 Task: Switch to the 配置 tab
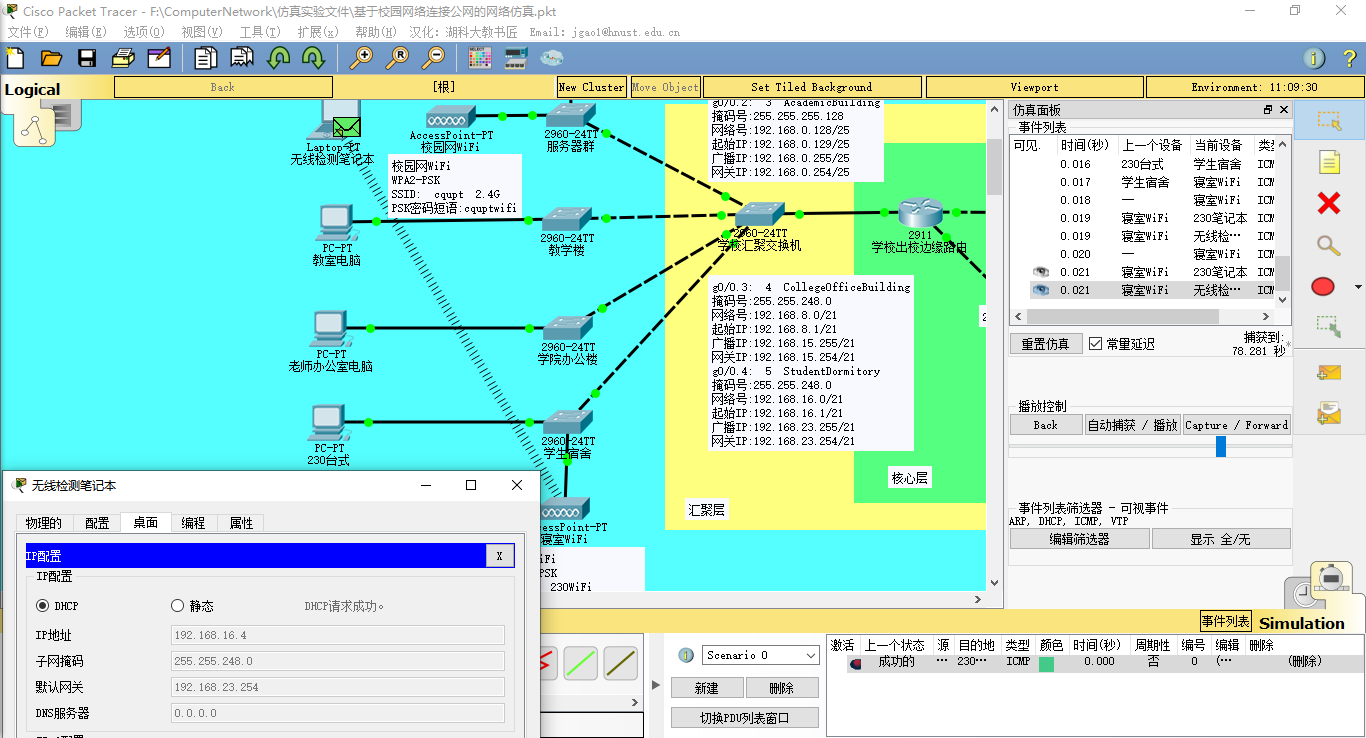click(97, 523)
